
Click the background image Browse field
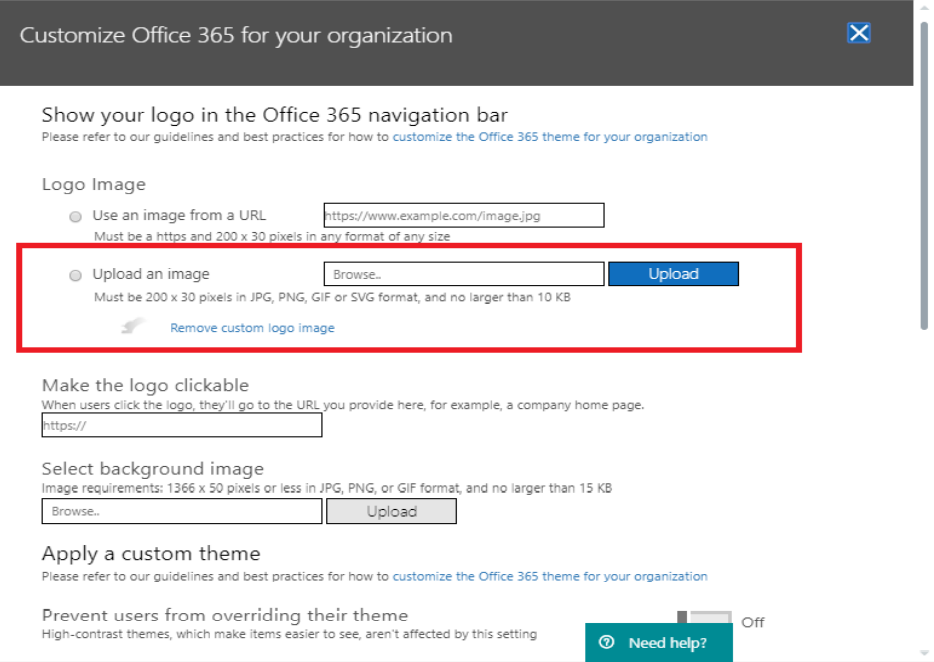(182, 511)
